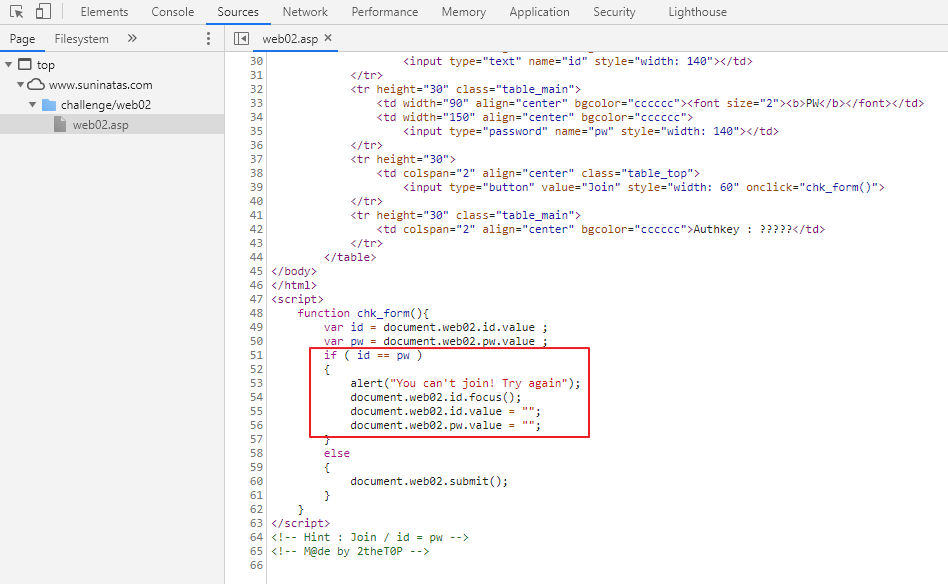
Task: Click the 'Authkey : ?????' table cell line
Action: (x=600, y=229)
